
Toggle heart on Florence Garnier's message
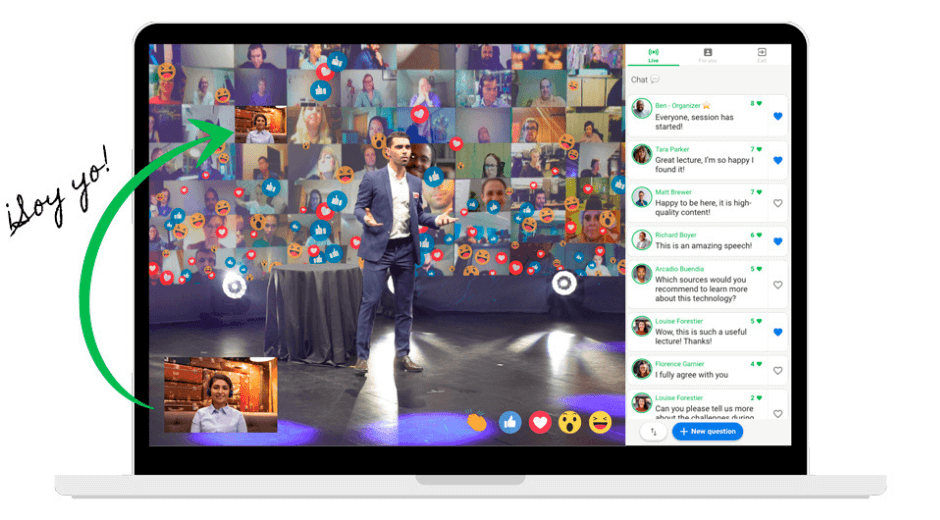tap(777, 371)
